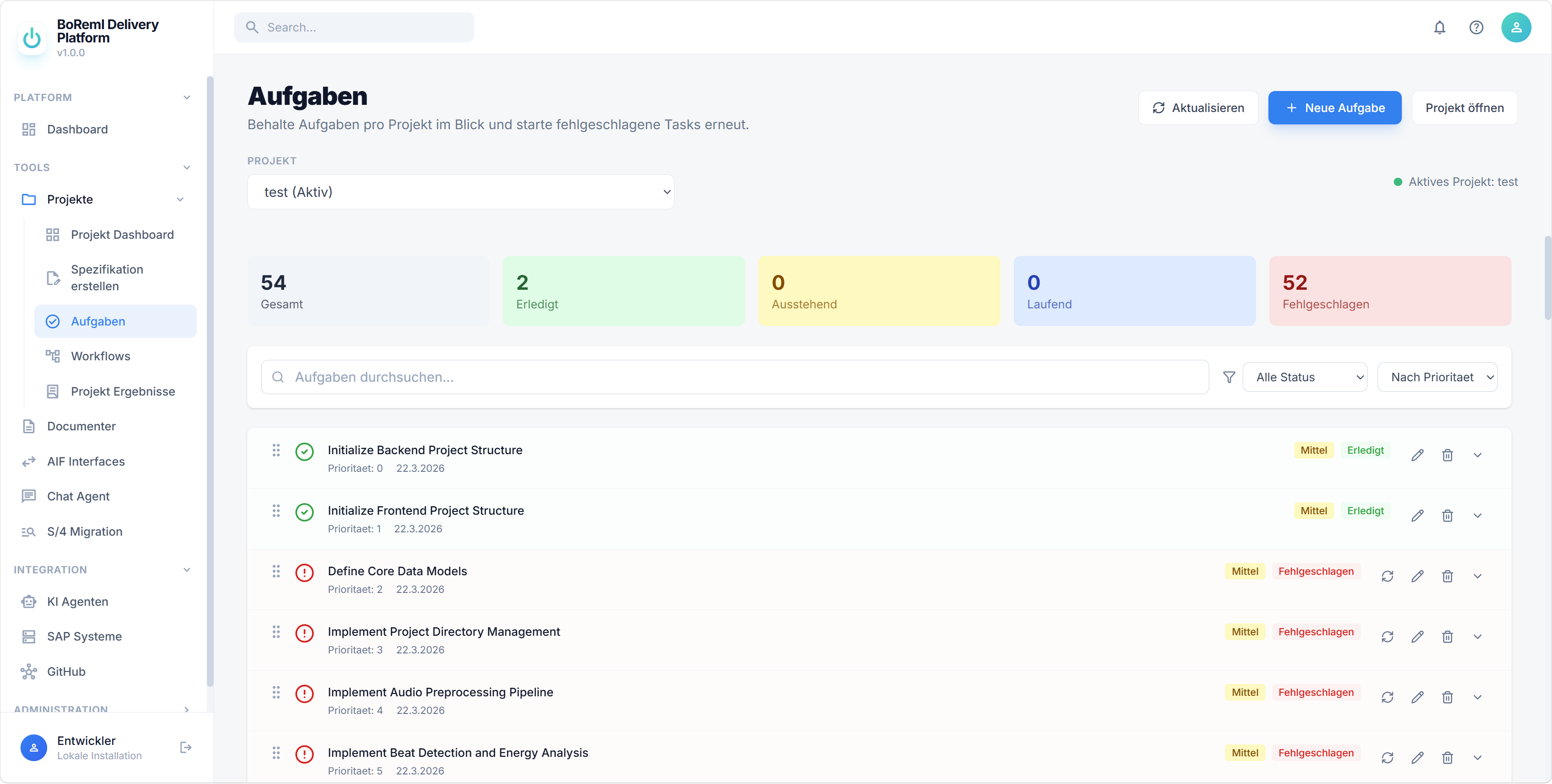Create a task with Neue Aufgabe
Image resolution: width=1552 pixels, height=784 pixels.
tap(1335, 108)
